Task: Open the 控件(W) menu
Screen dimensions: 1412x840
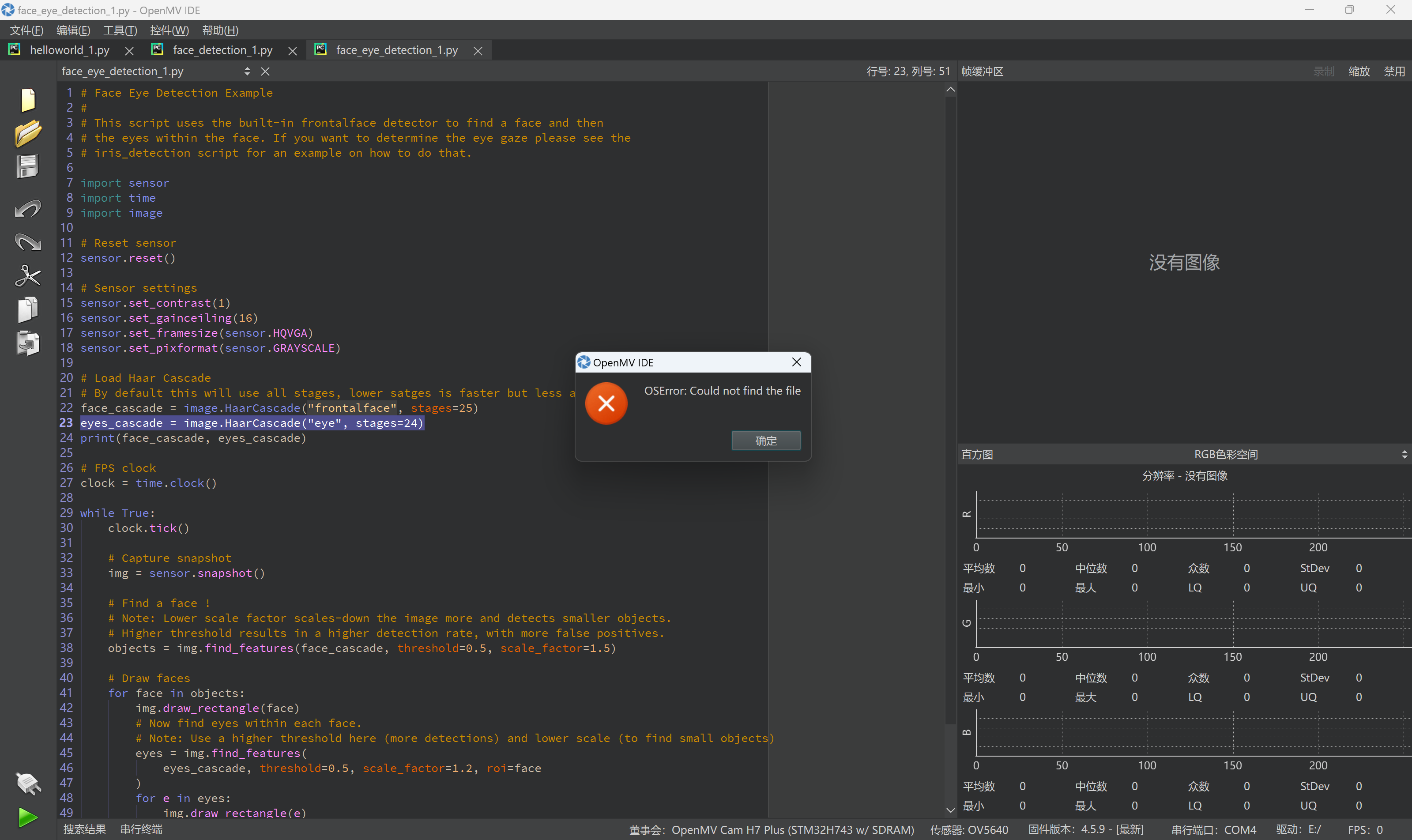Action: click(x=169, y=30)
